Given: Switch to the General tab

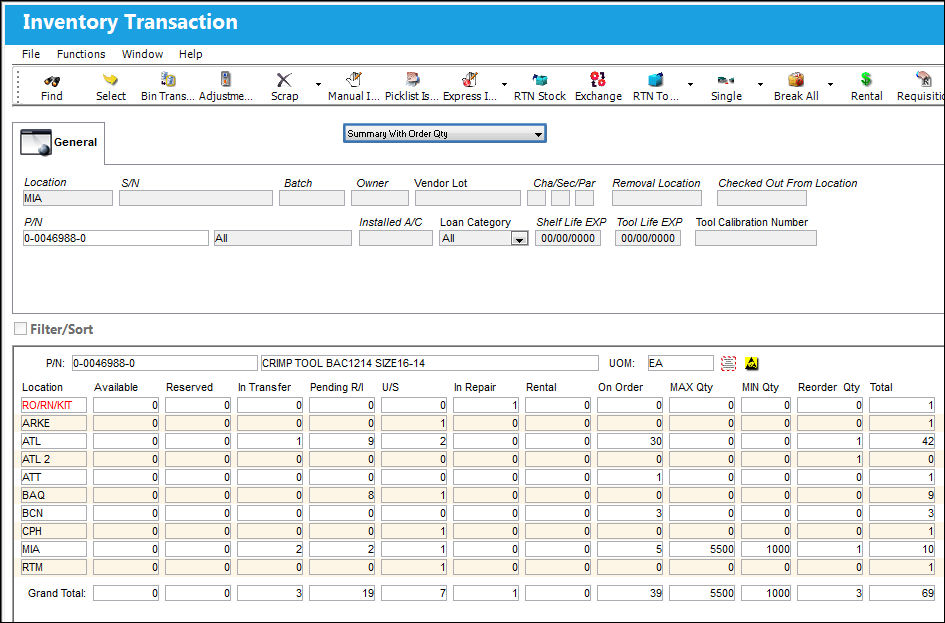Looking at the screenshot, I should pos(58,143).
